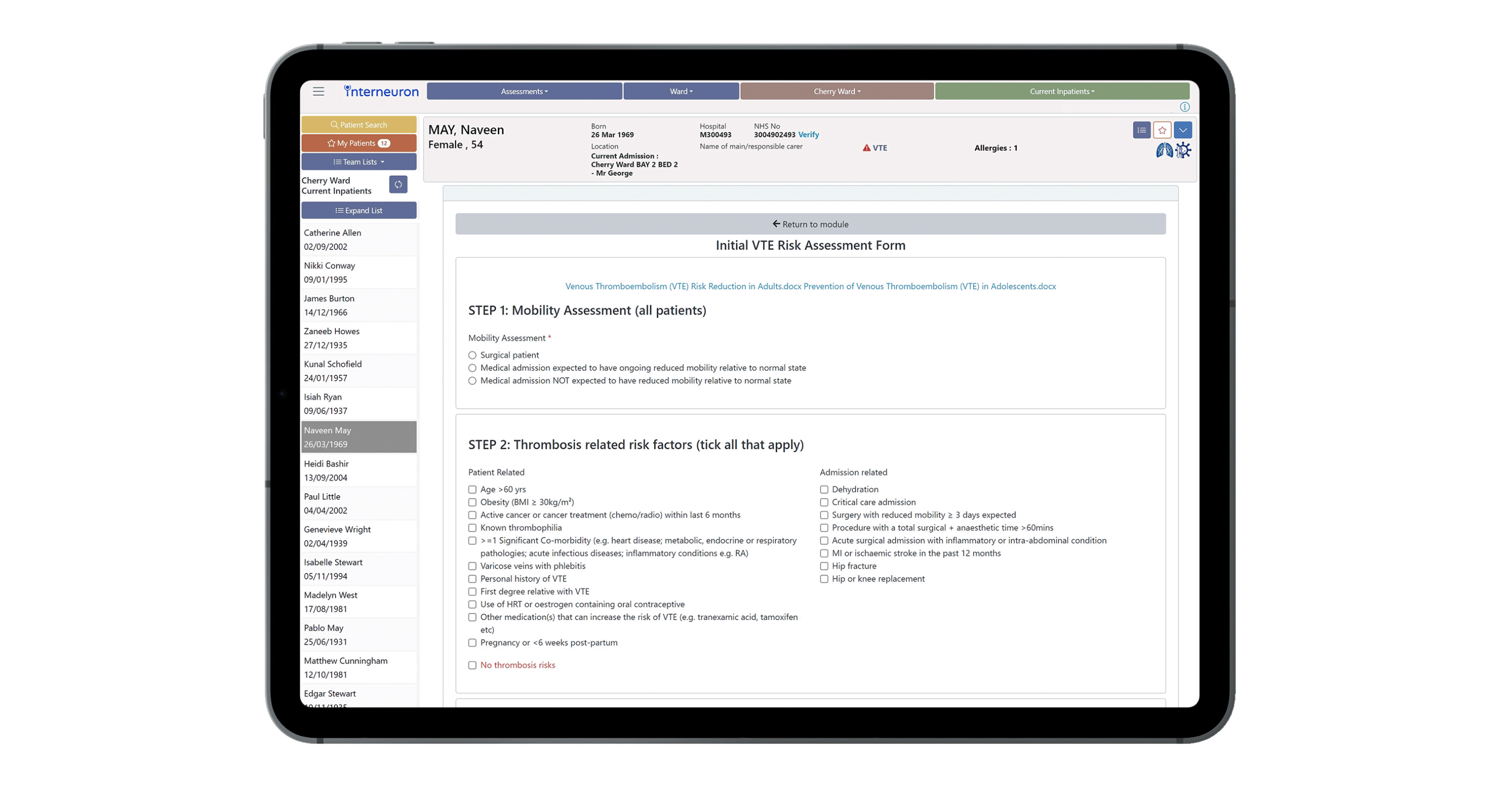Click the info circle icon
The width and height of the screenshot is (1512, 792).
coord(1184,107)
